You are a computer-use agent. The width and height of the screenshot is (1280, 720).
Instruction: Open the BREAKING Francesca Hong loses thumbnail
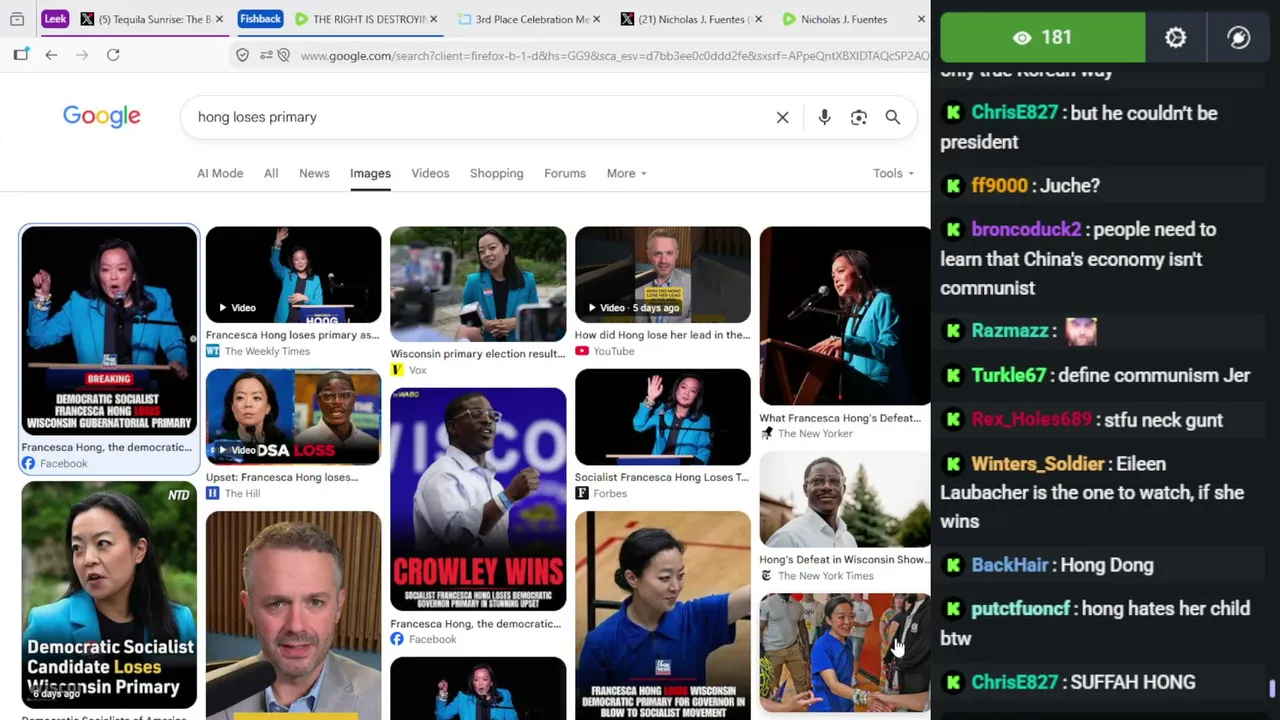click(x=109, y=331)
